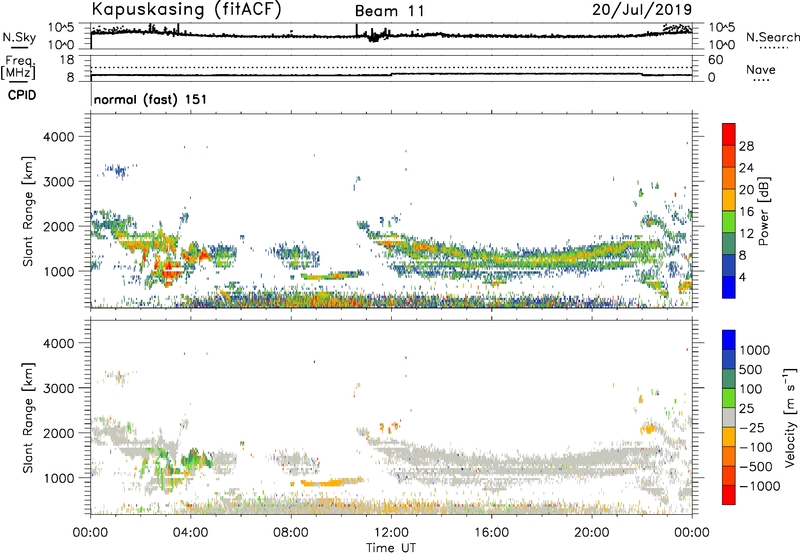The image size is (800, 554).
Task: Click the Velocity [m s-1] colorbar label
Action: pyautogui.click(x=790, y=417)
